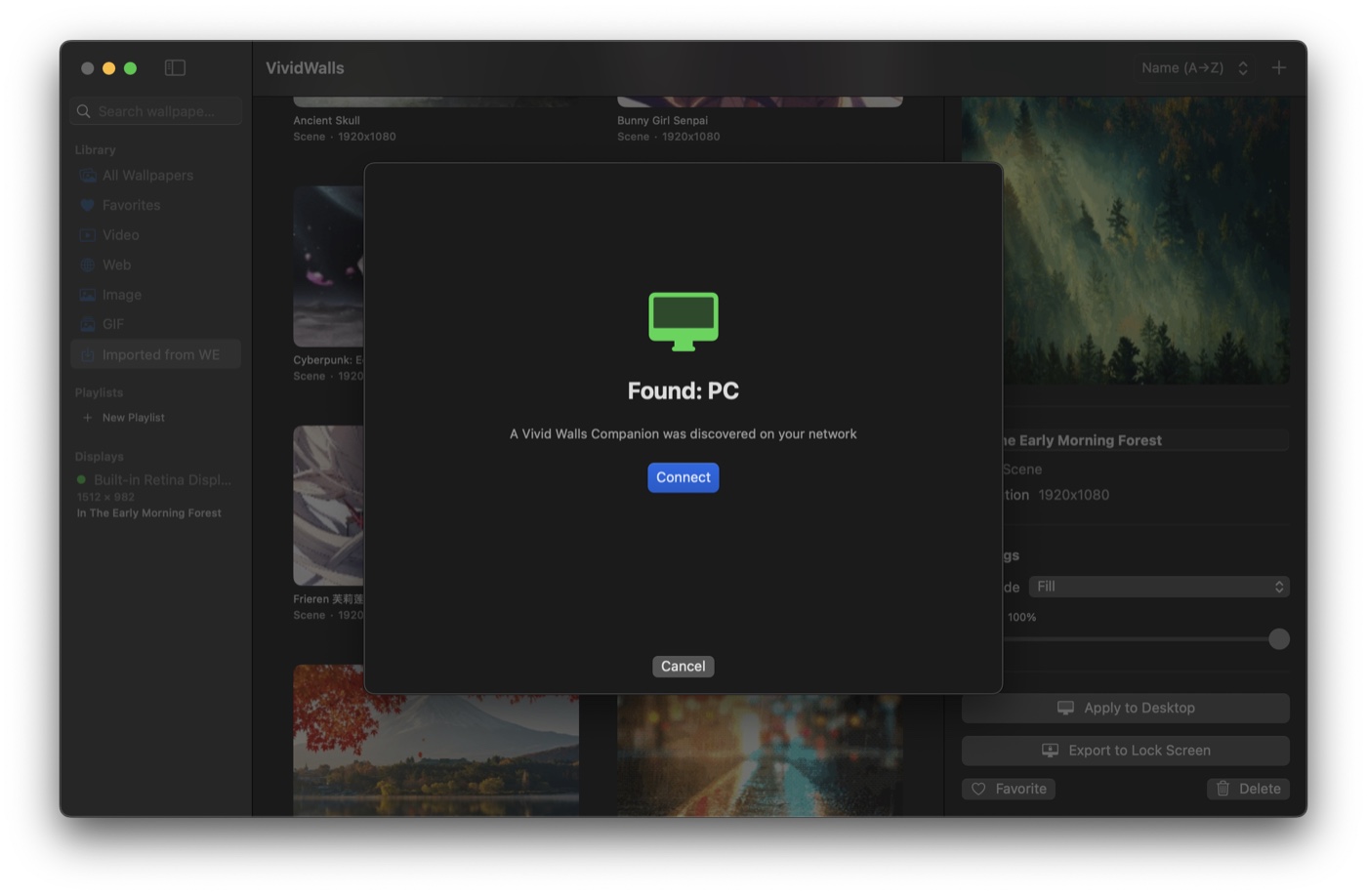Click 'In The Early Morning Forest' display label
Viewport: 1367px width, 896px height.
click(x=149, y=513)
